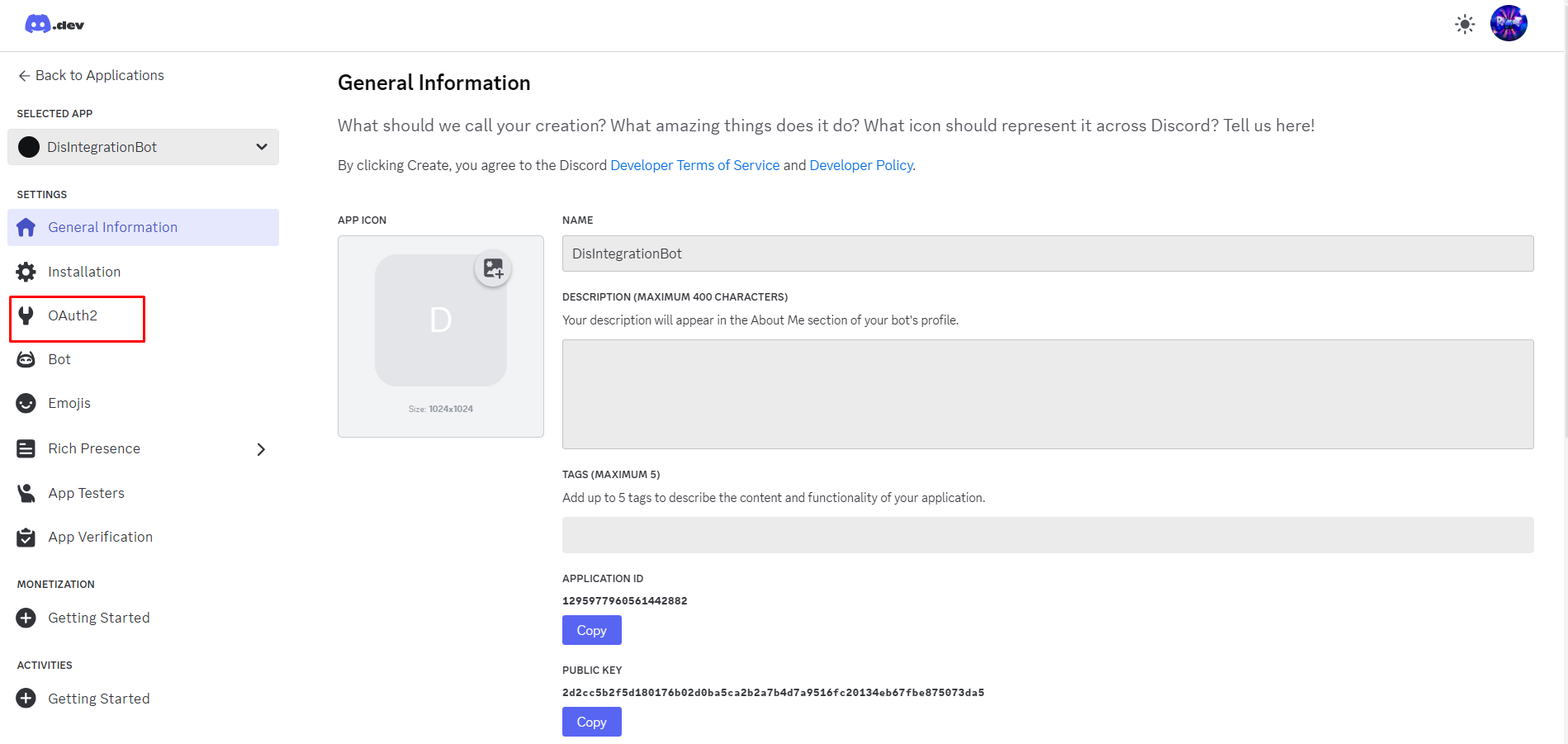1568x744 pixels.
Task: Click the back arrow icon beside Applications
Action: point(24,76)
